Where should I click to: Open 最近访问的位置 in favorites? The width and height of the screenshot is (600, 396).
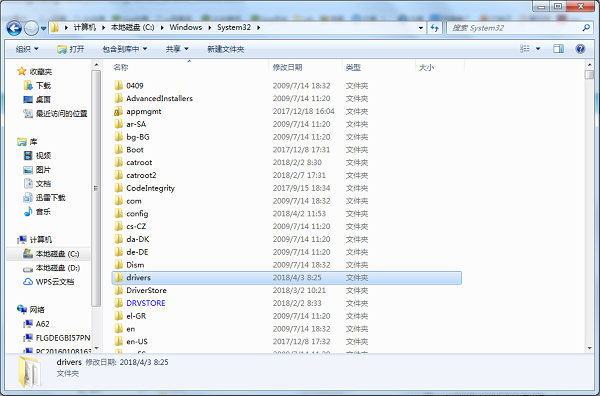[55, 113]
